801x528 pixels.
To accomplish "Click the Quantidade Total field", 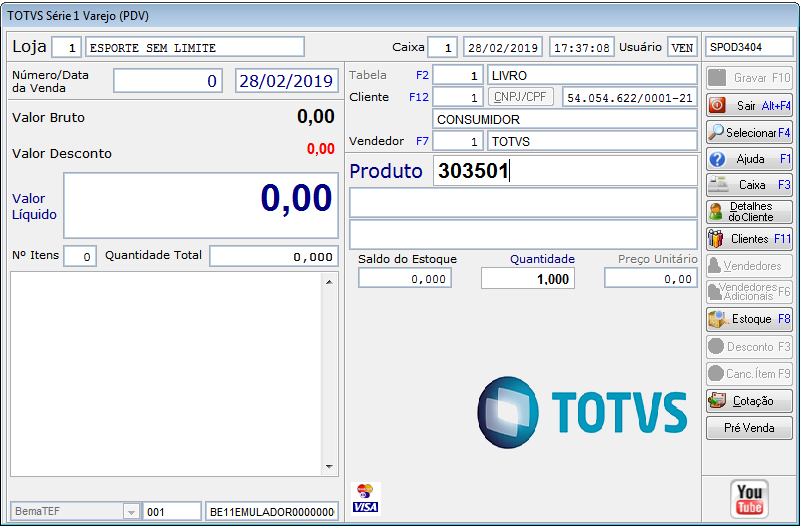I will pyautogui.click(x=274, y=256).
